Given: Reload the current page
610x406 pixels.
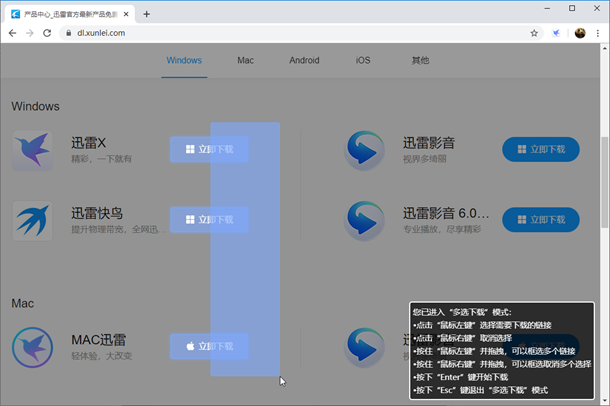Looking at the screenshot, I should coord(47,33).
